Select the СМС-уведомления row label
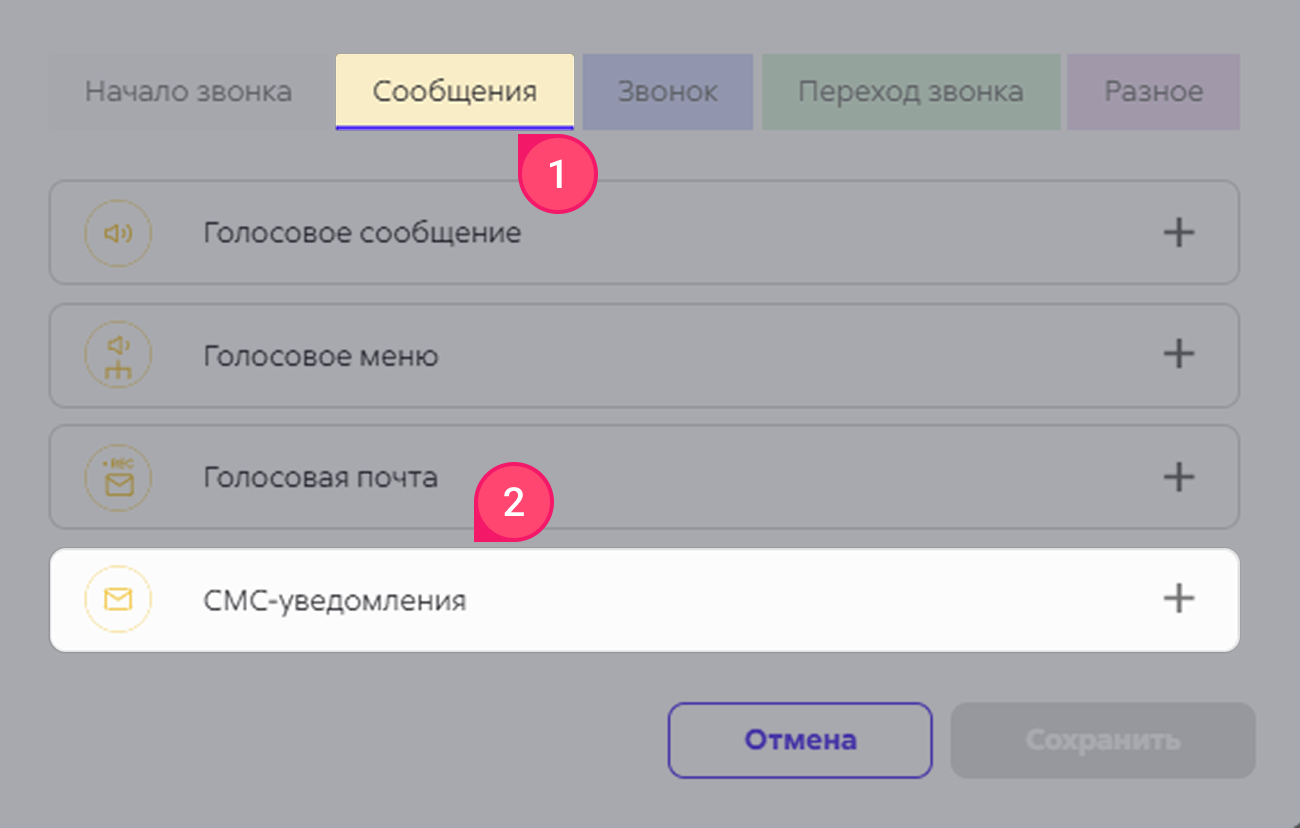The height and width of the screenshot is (828, 1300). (x=334, y=601)
